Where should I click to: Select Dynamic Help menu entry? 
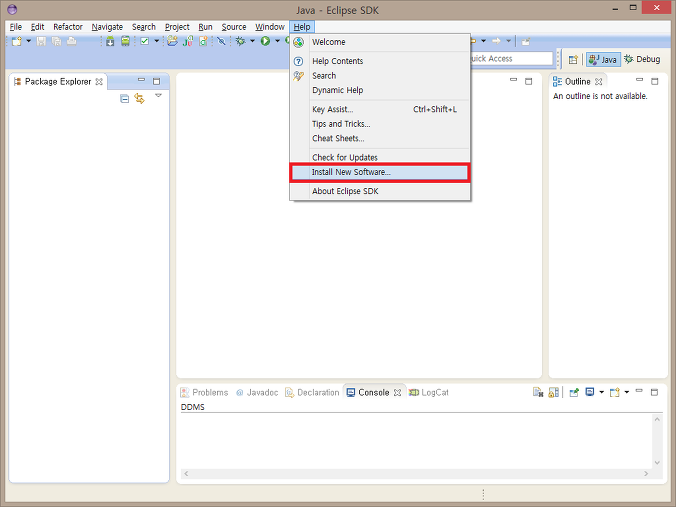(x=380, y=90)
